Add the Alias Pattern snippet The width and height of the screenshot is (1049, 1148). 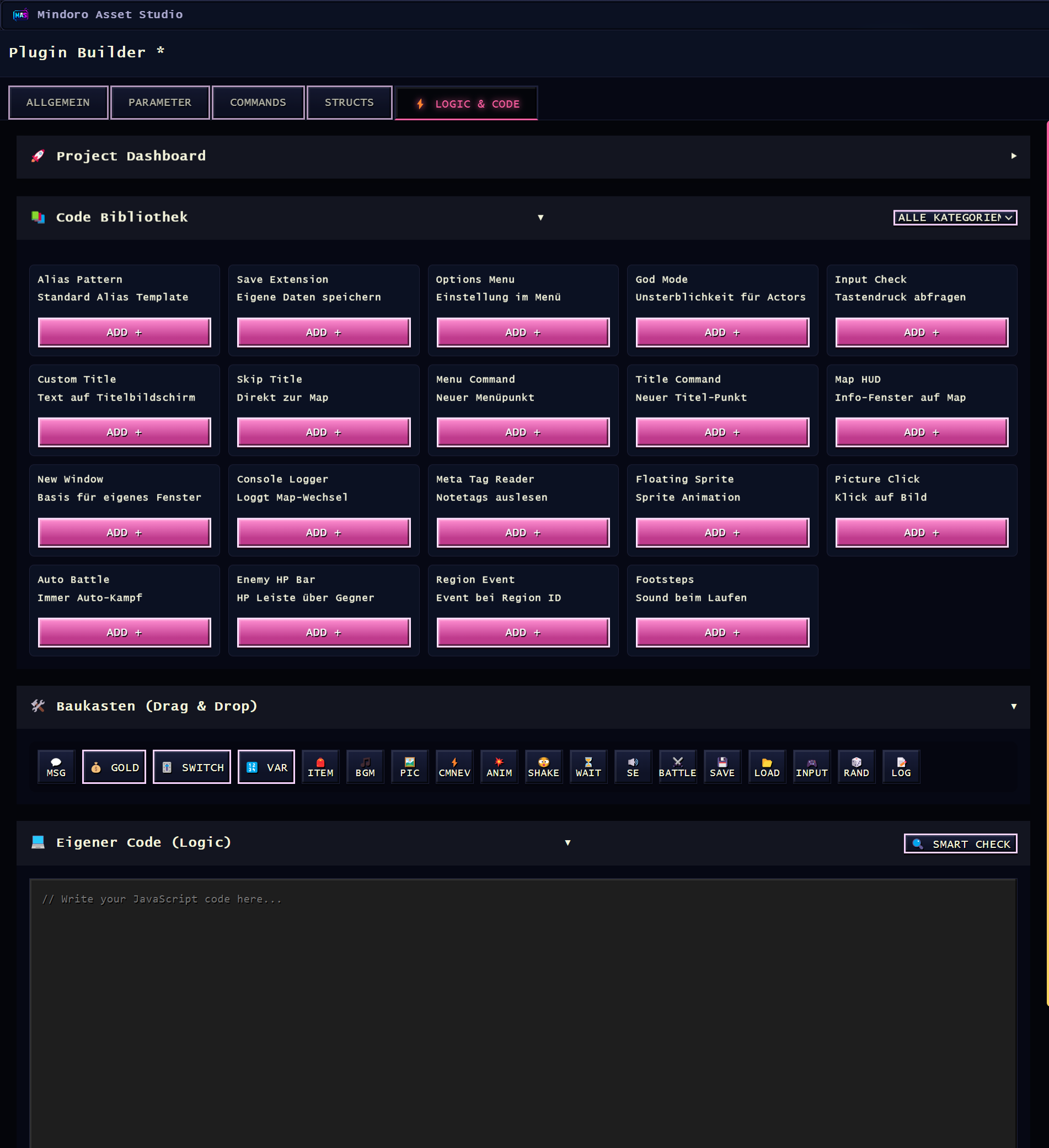[x=125, y=333]
